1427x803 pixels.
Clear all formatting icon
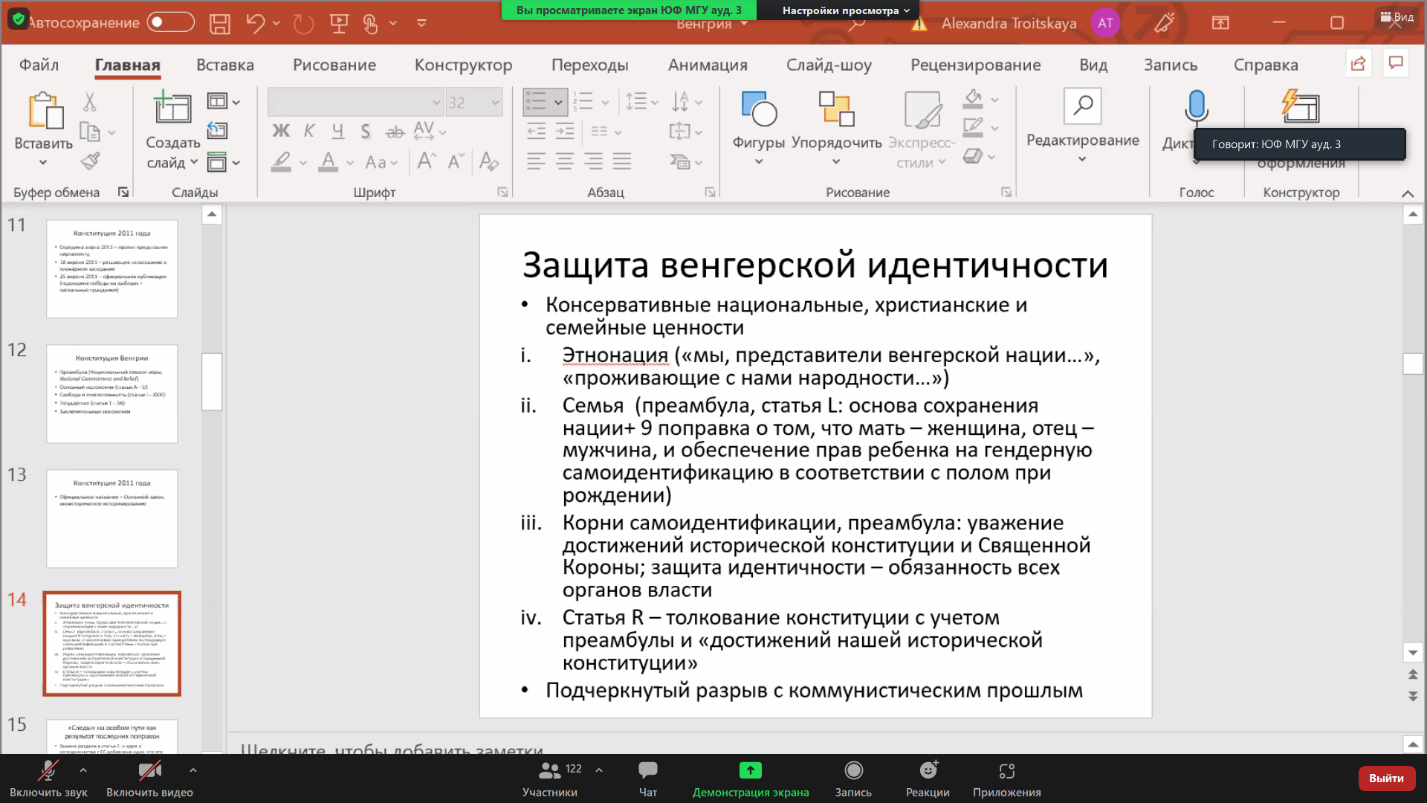click(x=489, y=161)
